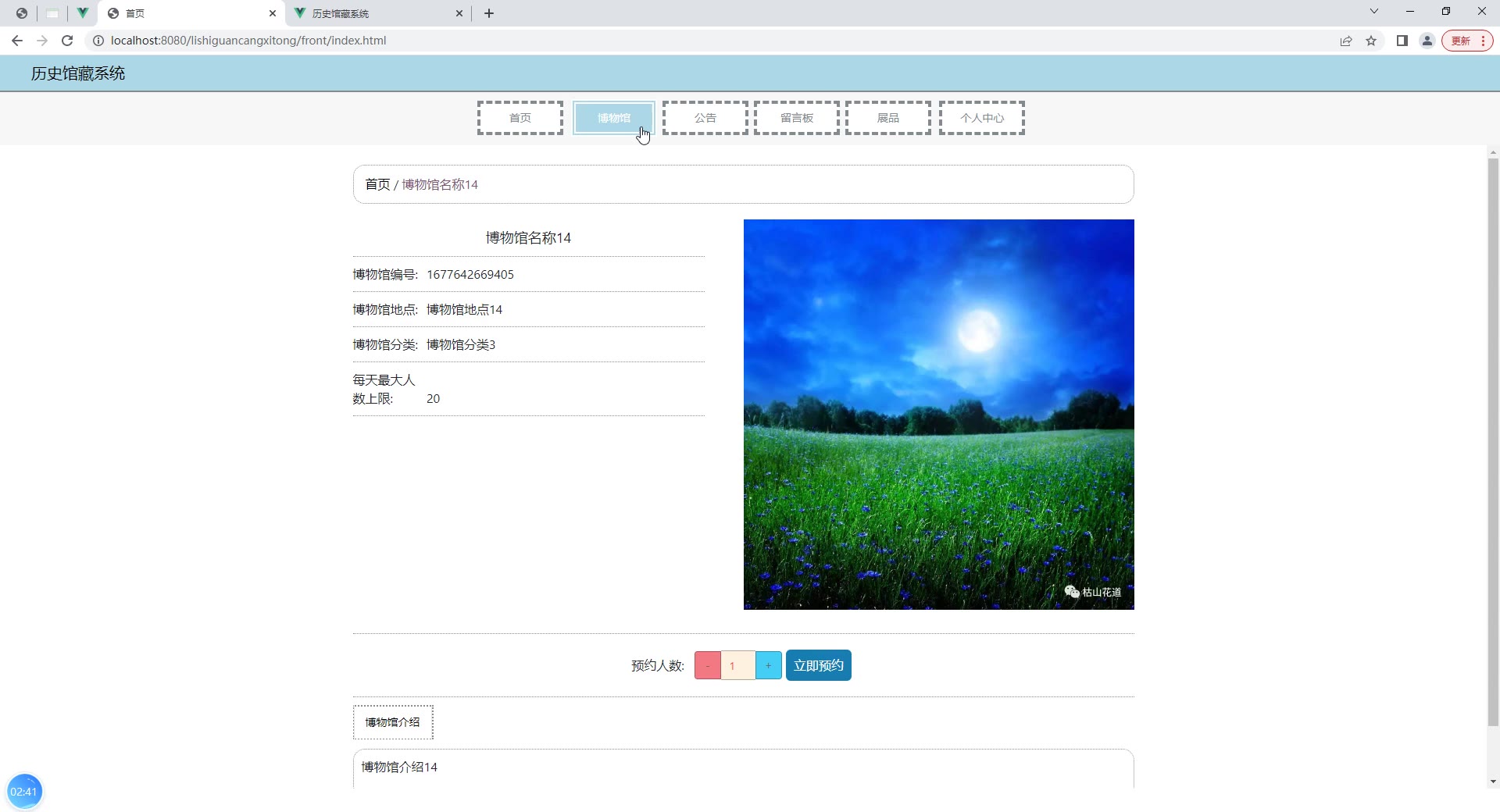Click the moonlit meadow museum image
This screenshot has width=1500, height=812.
939,415
